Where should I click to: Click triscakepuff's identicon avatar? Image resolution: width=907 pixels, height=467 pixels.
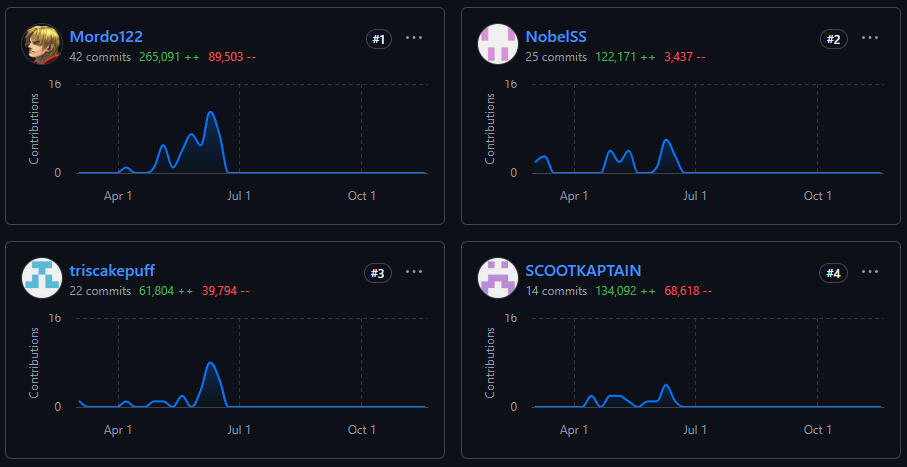42,279
